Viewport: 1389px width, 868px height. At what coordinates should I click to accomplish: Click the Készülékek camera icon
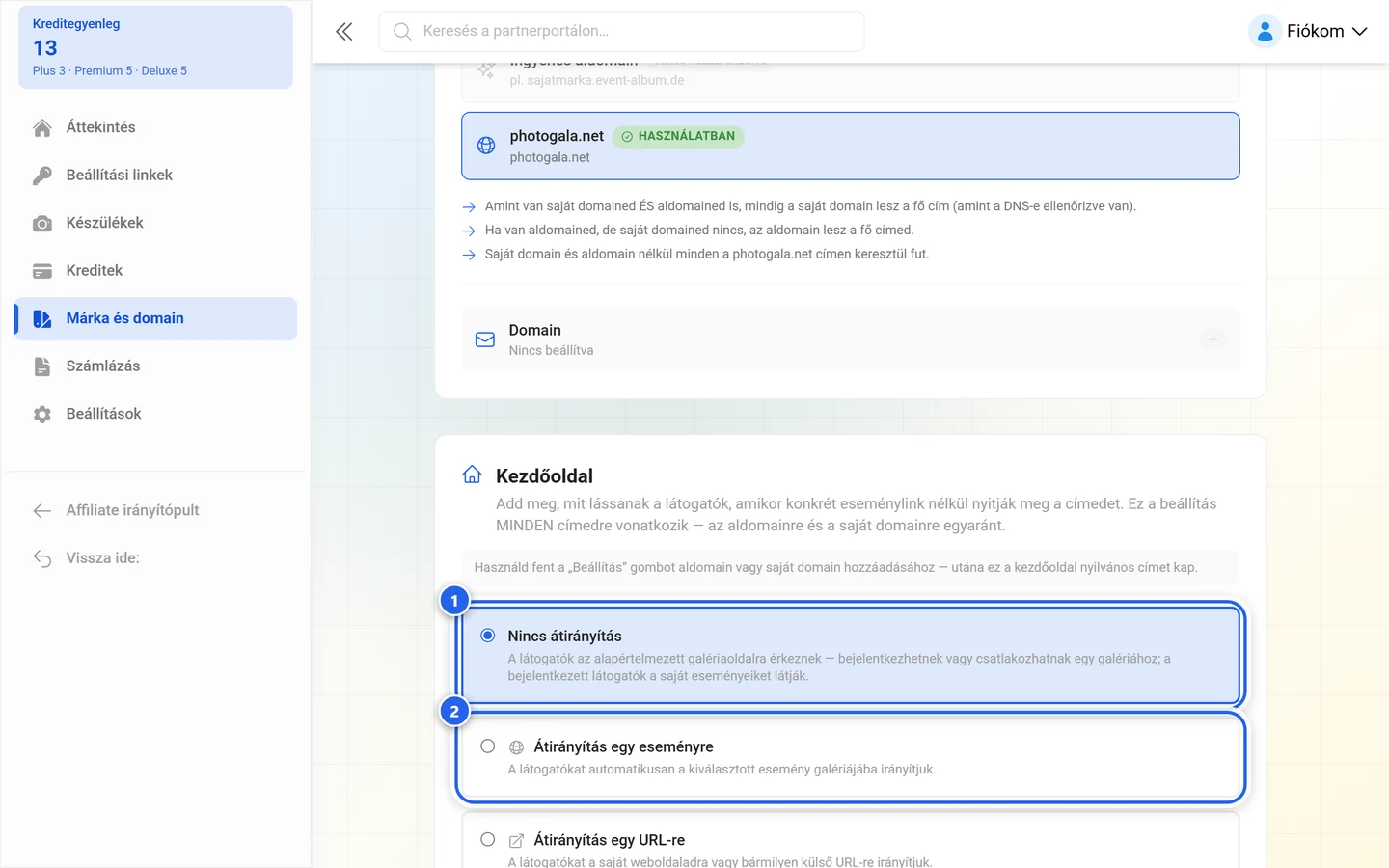tap(42, 223)
